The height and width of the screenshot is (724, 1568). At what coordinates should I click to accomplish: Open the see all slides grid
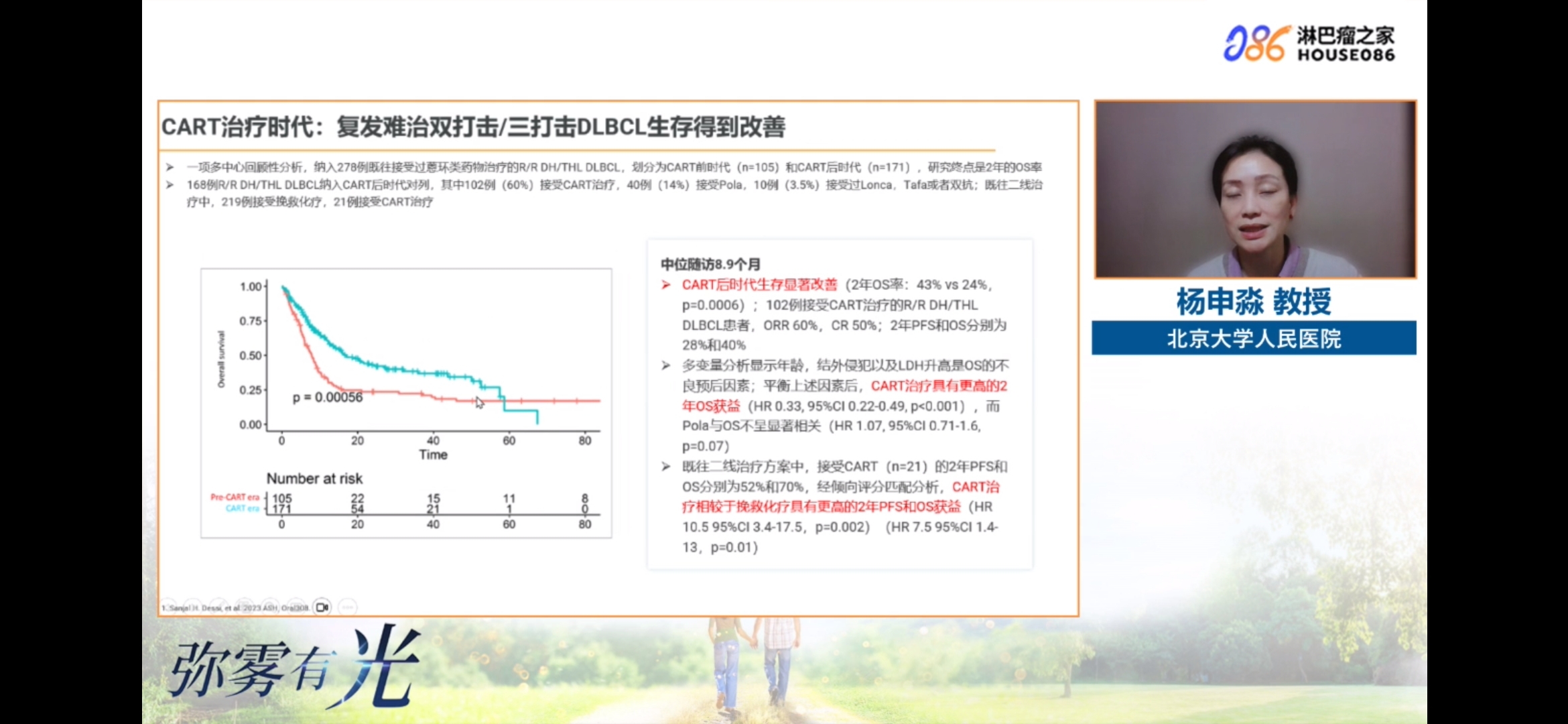244,607
